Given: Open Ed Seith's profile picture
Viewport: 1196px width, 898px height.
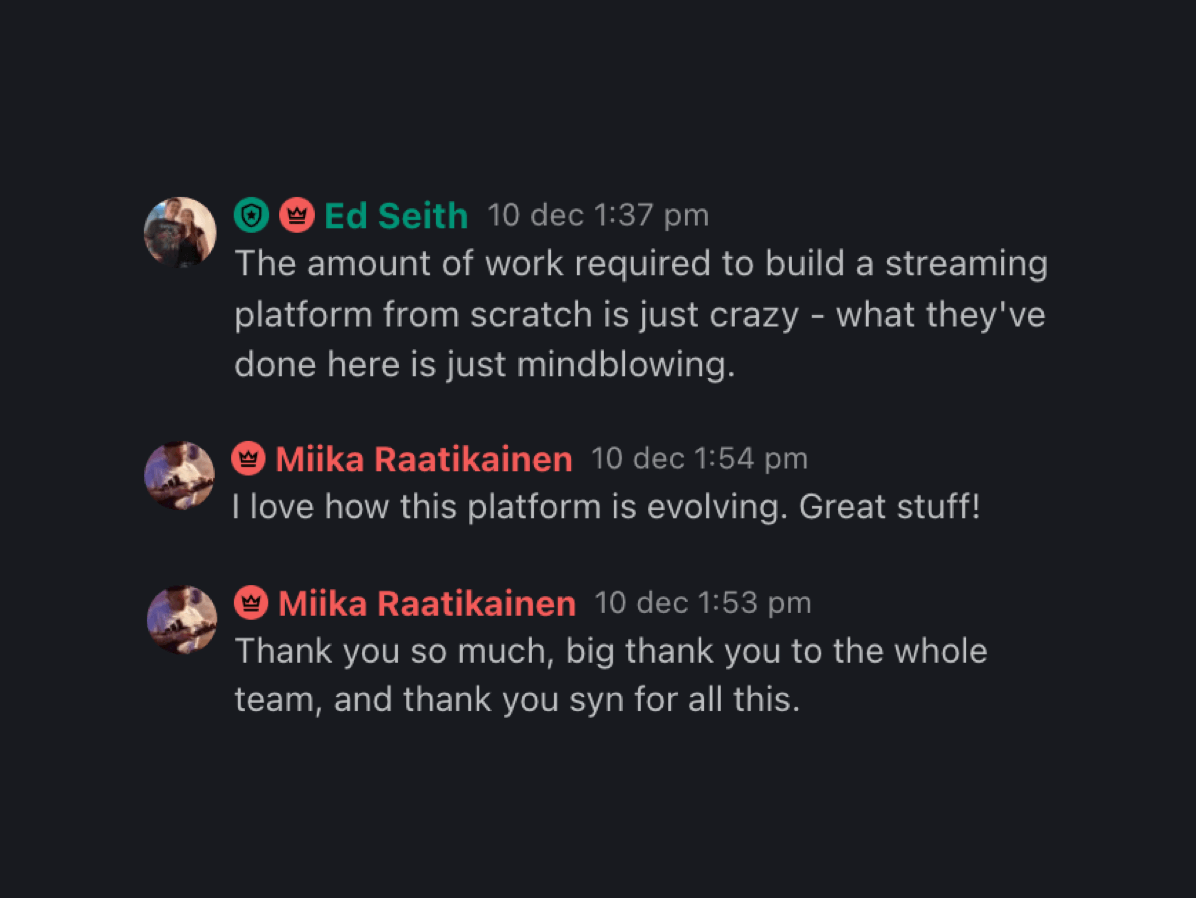Looking at the screenshot, I should pos(180,232).
